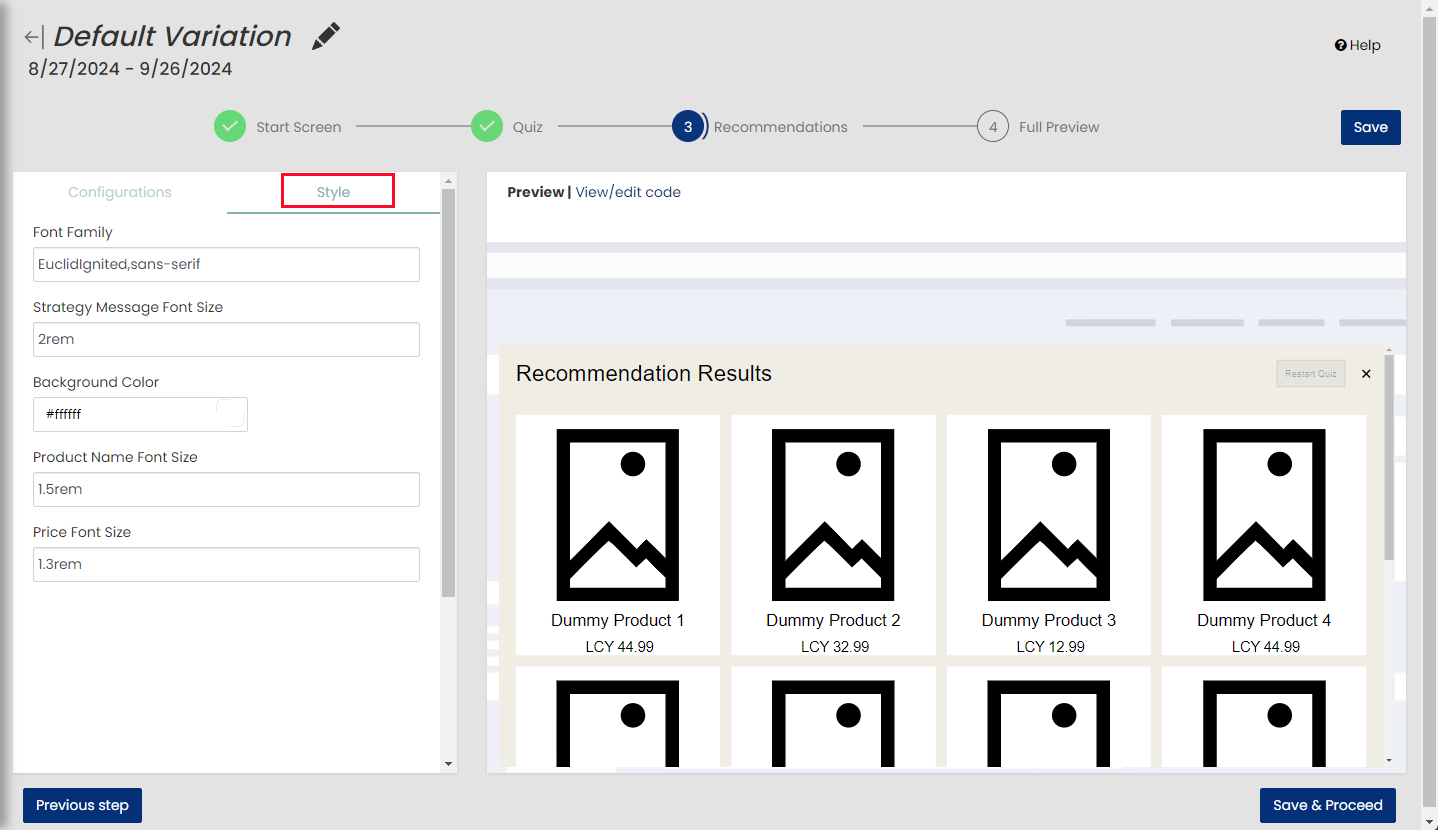The height and width of the screenshot is (830, 1438).
Task: Click the Restart Quiz button in preview
Action: 1311,374
